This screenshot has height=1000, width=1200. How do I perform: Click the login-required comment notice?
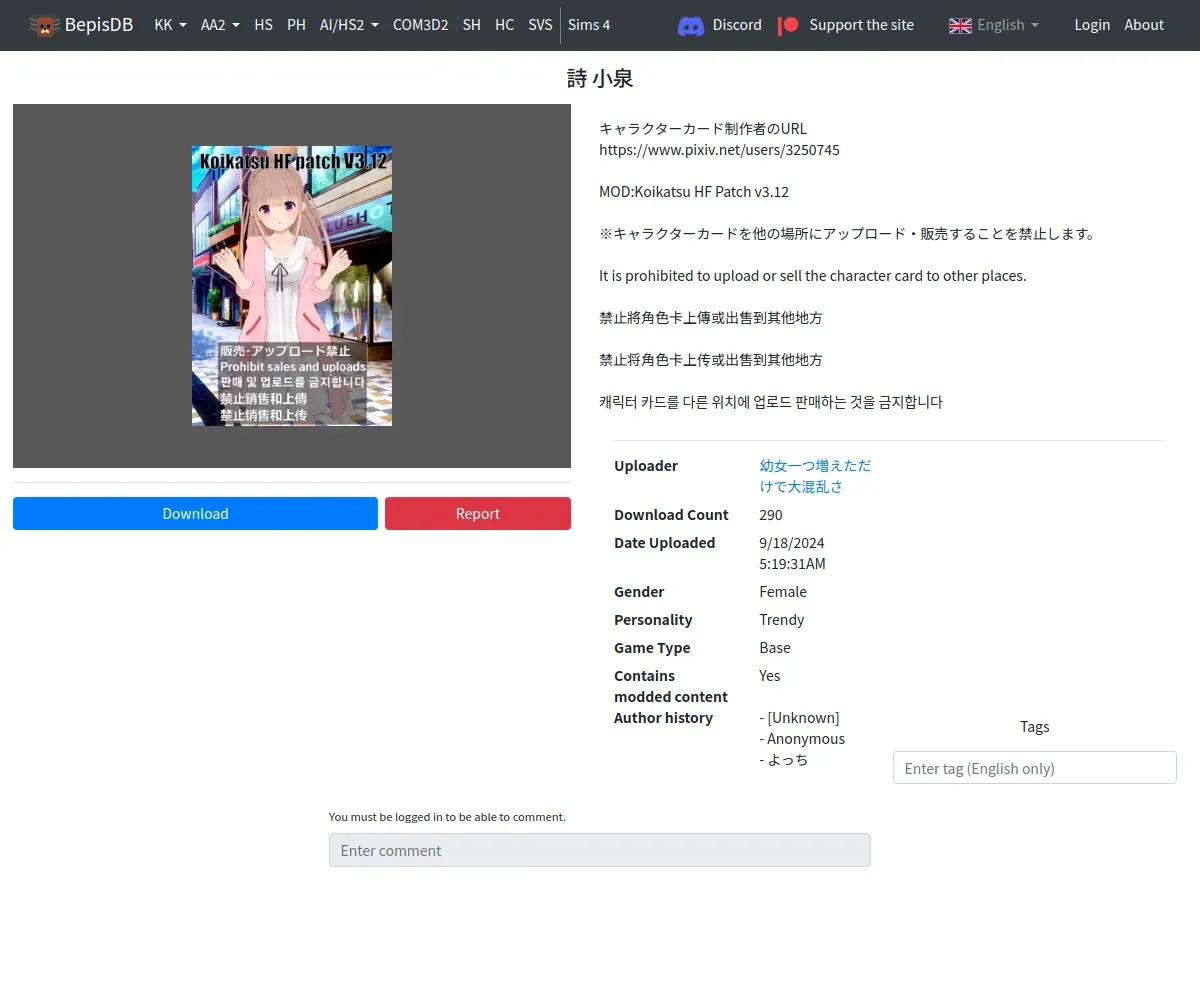pyautogui.click(x=447, y=817)
